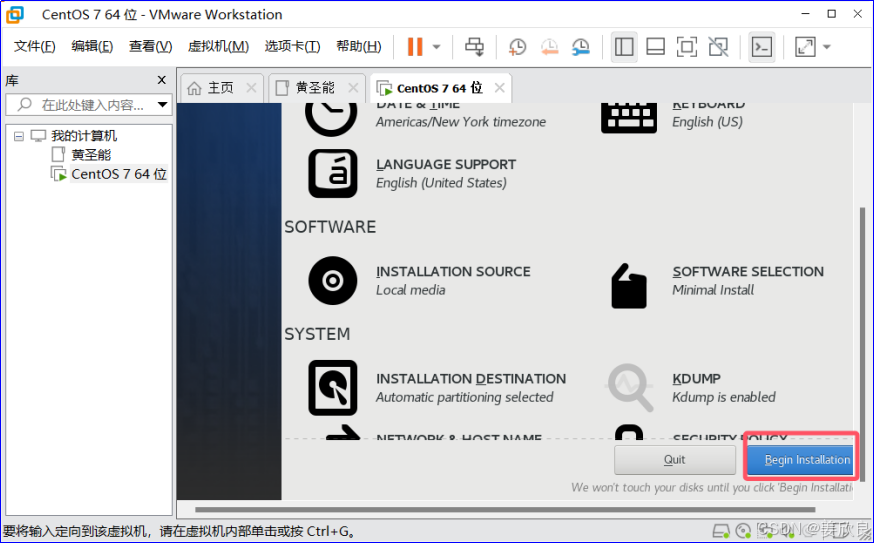Toggle the library sidebar view icon

624,47
